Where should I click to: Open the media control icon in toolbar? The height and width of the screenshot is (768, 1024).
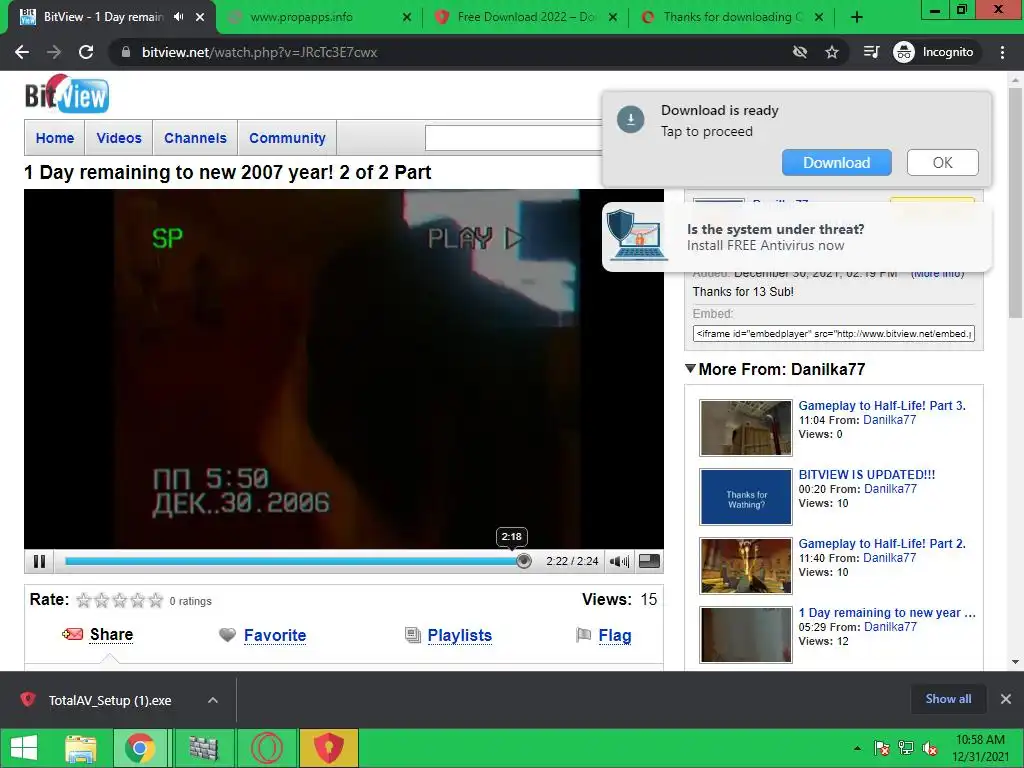tap(871, 52)
